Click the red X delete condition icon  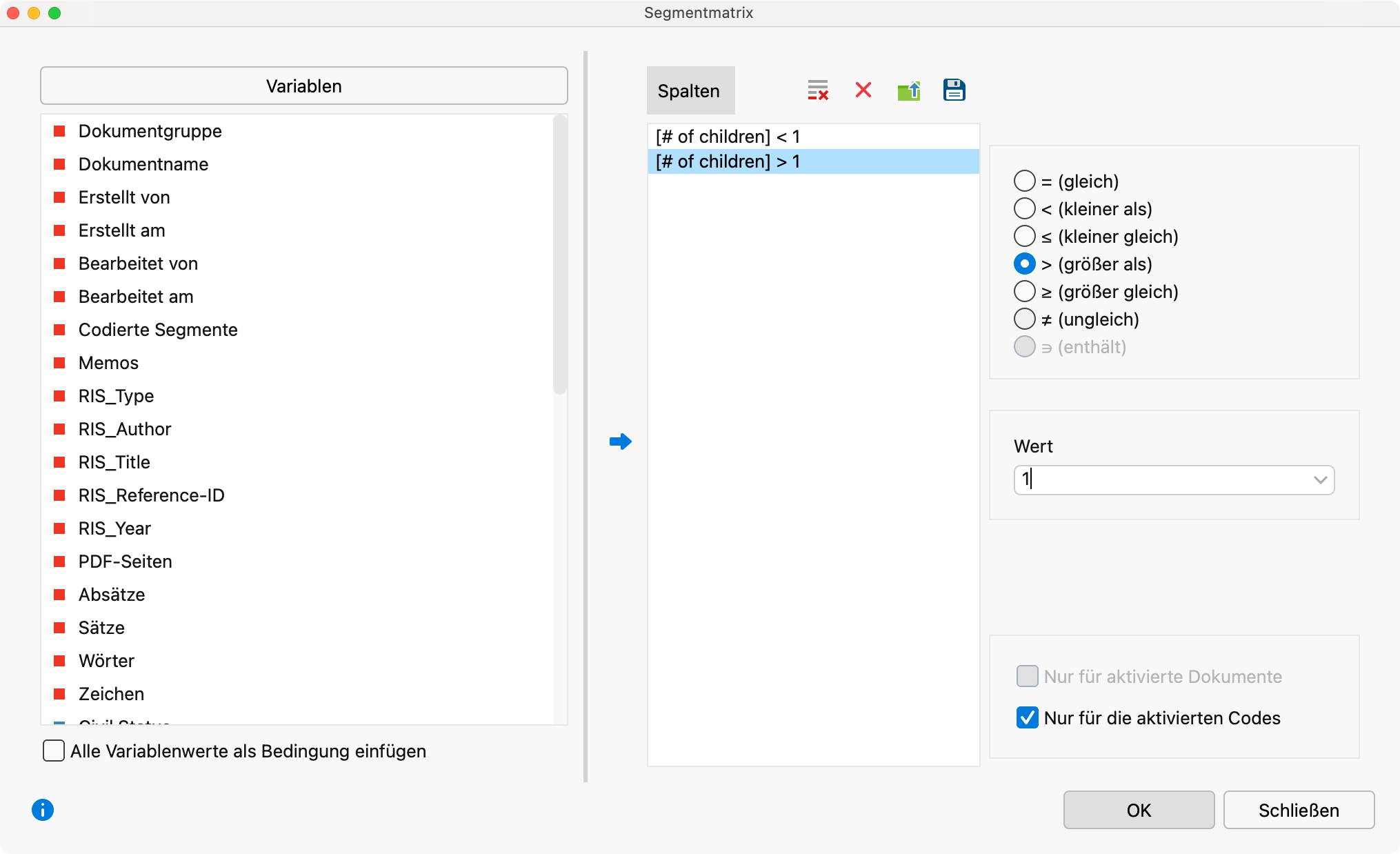click(x=863, y=90)
